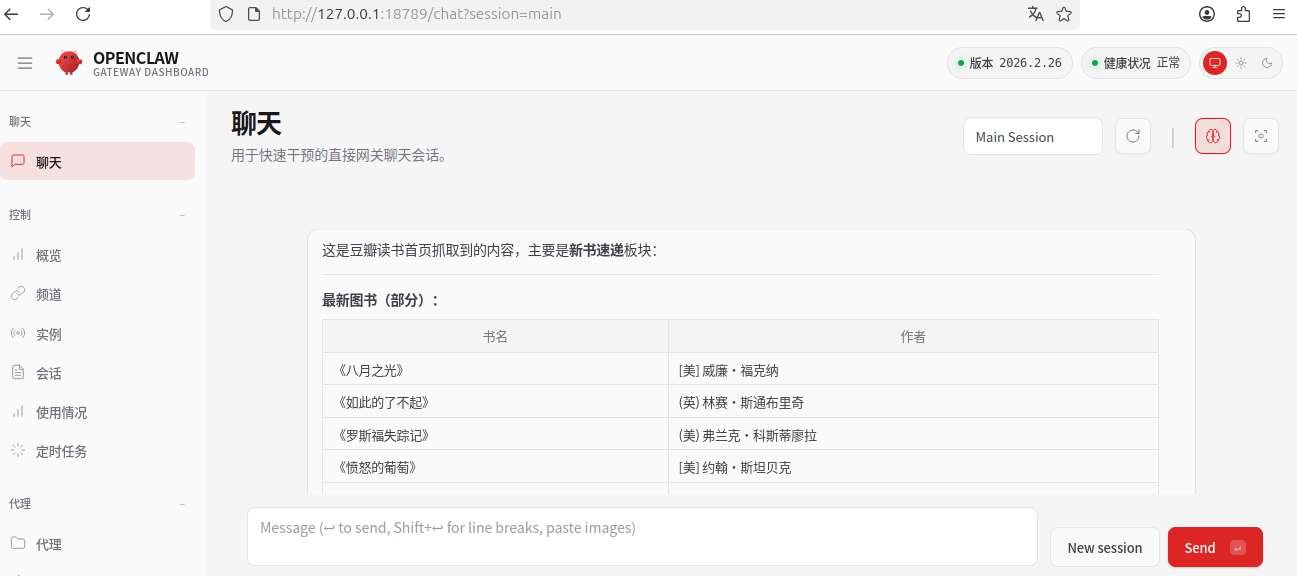Click the 作者 column header
Image resolution: width=1297 pixels, height=576 pixels.
pos(913,336)
